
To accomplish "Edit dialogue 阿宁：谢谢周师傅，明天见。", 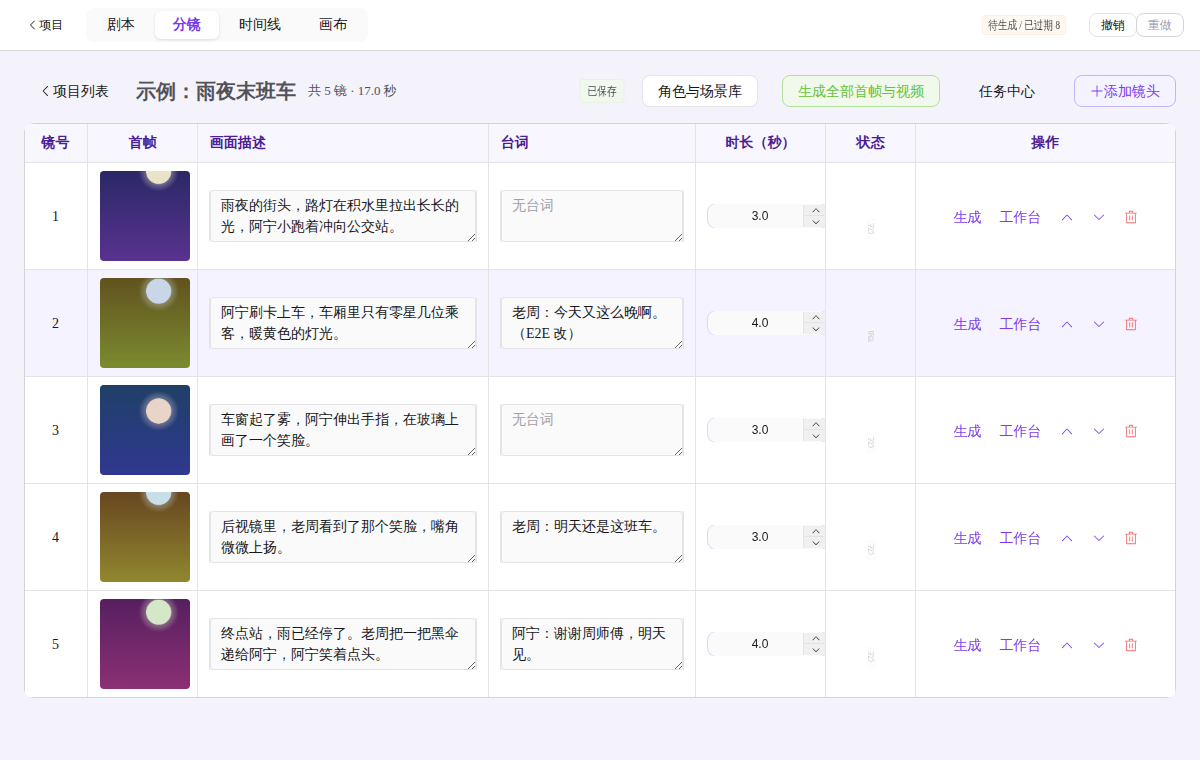I will pyautogui.click(x=592, y=644).
